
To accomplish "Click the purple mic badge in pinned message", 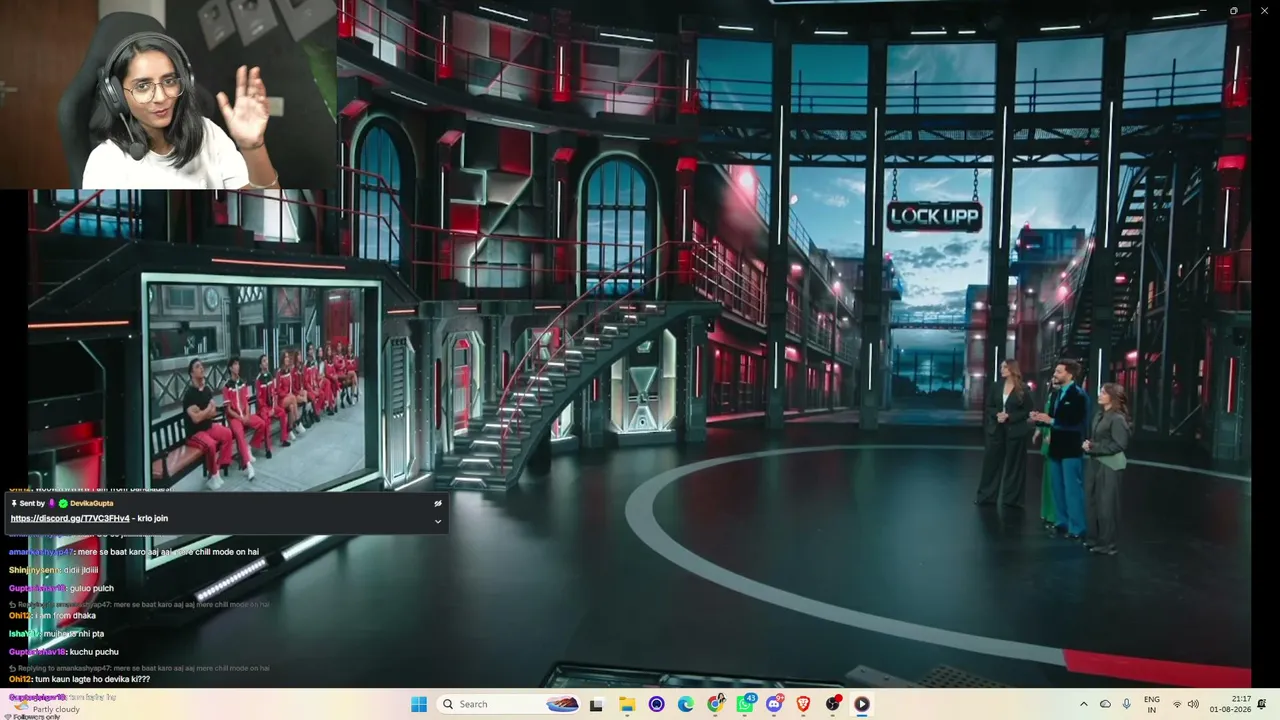I will coord(52,503).
